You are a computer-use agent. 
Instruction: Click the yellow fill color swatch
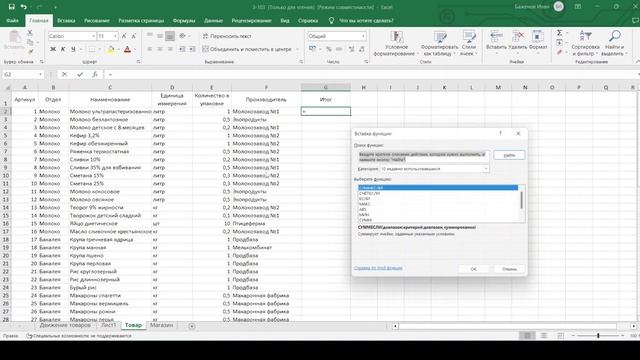(111, 49)
